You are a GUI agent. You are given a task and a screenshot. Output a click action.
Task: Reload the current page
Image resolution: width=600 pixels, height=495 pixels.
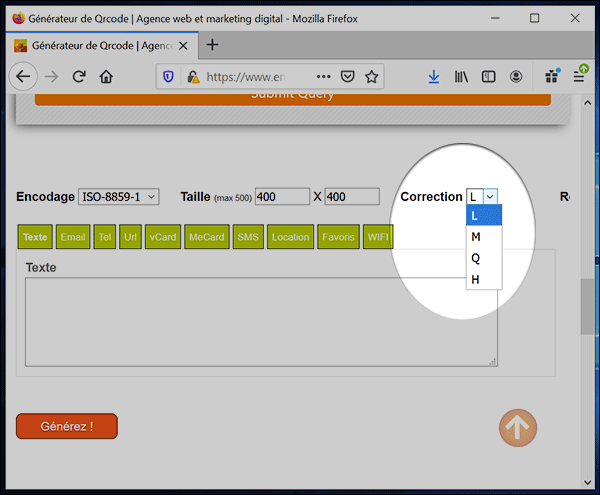pos(79,76)
